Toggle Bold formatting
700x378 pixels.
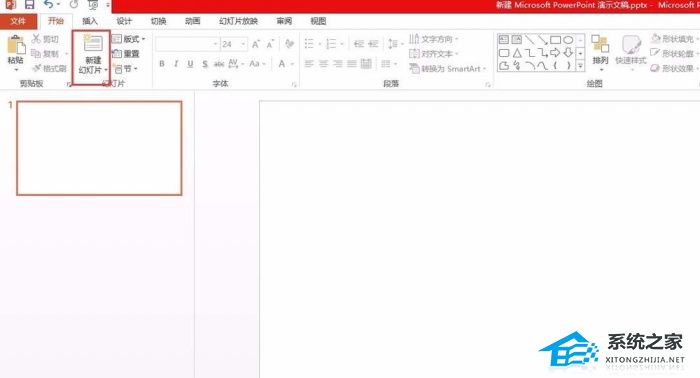tap(162, 64)
